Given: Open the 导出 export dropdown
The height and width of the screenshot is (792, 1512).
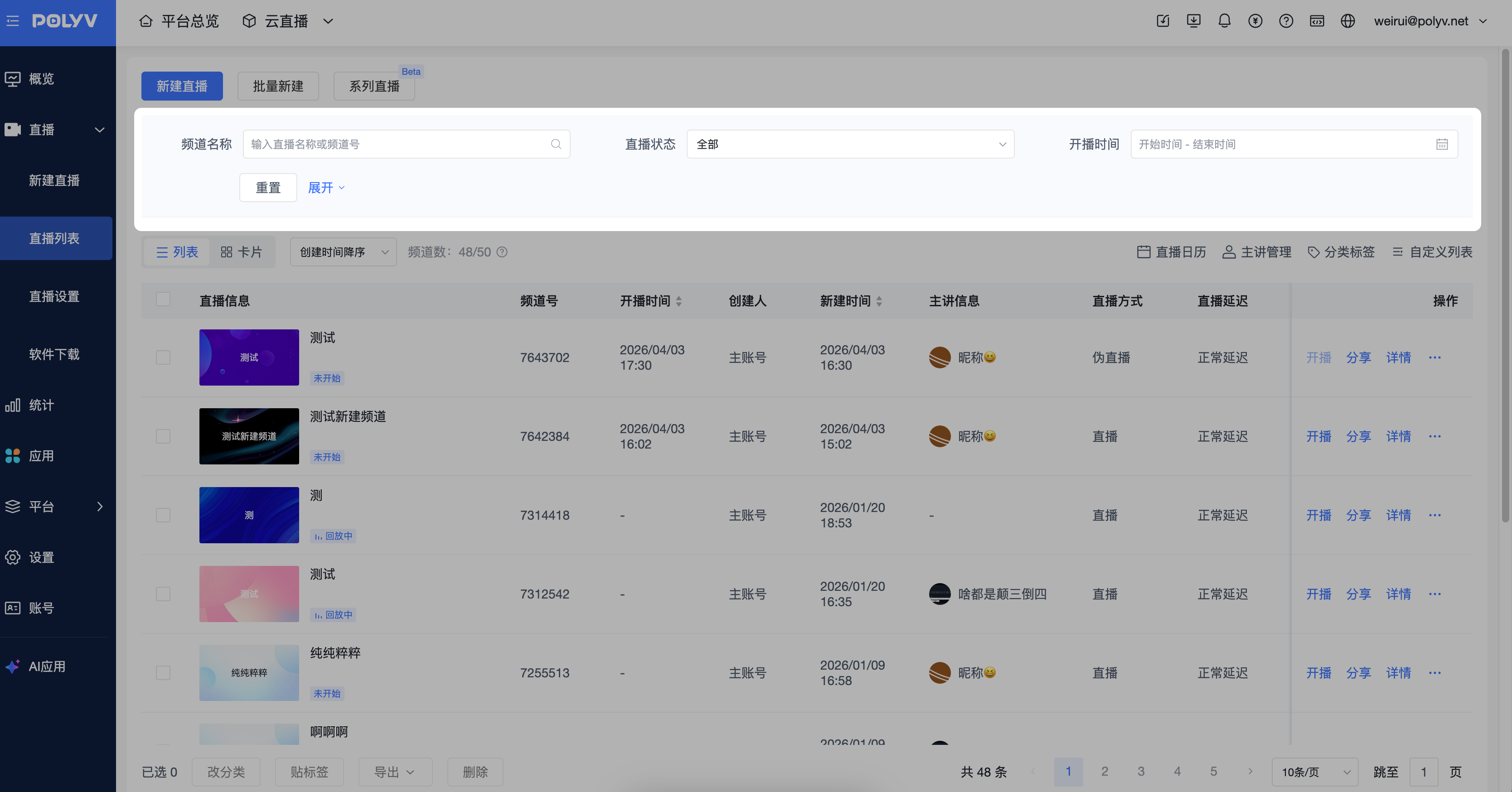Looking at the screenshot, I should coord(395,772).
